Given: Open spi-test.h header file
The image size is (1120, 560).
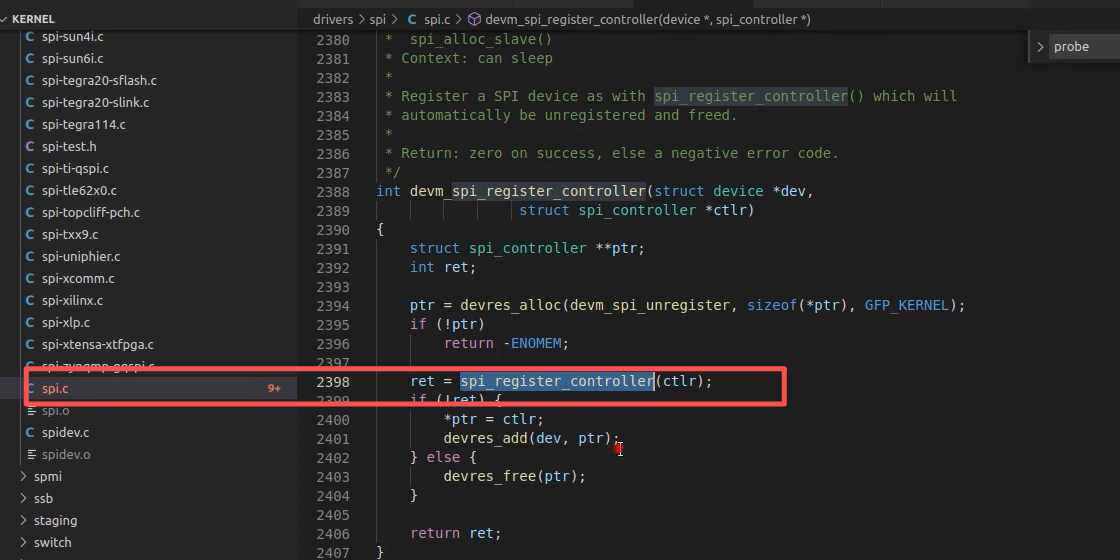Looking at the screenshot, I should (x=69, y=146).
